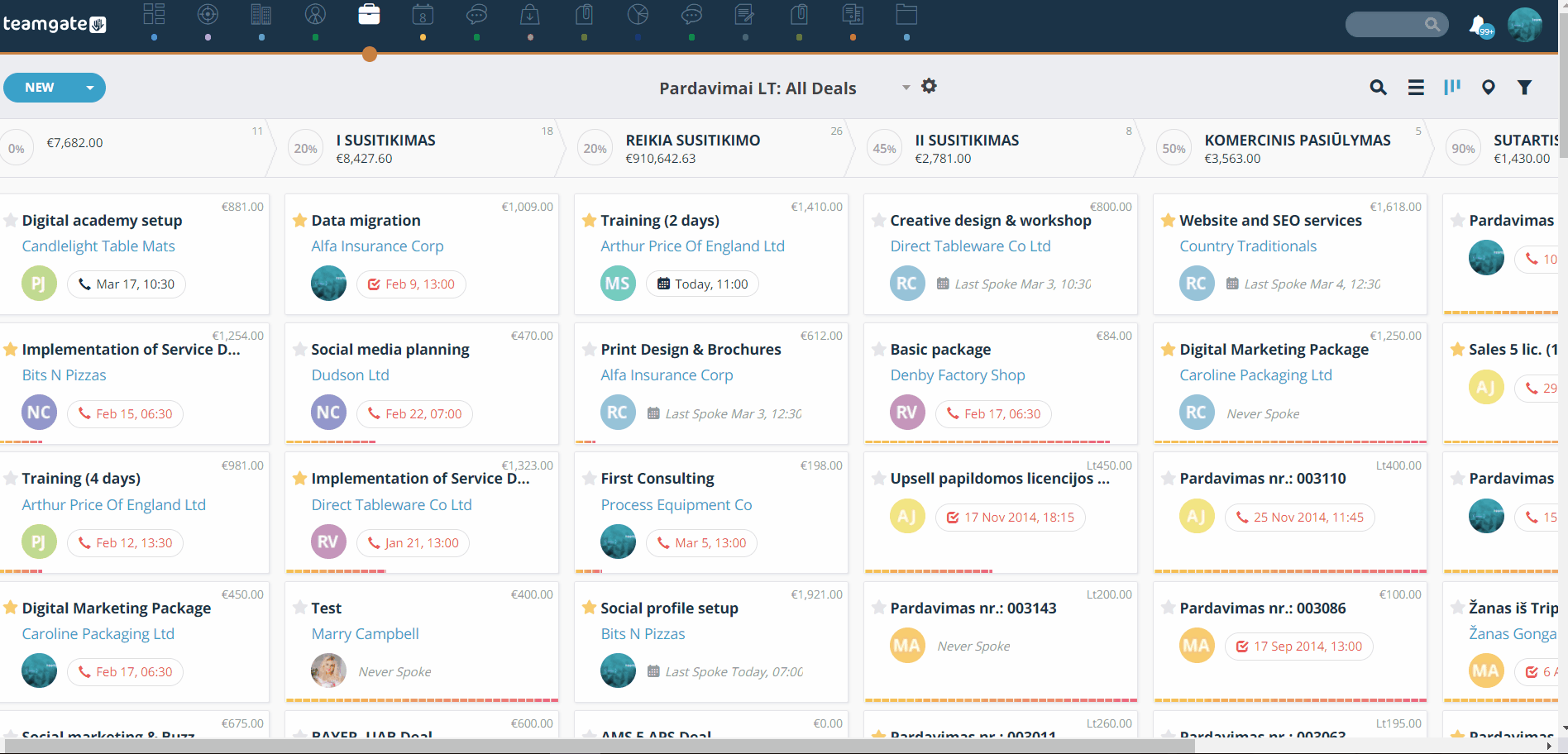Open the user profile avatar menu

[1524, 25]
